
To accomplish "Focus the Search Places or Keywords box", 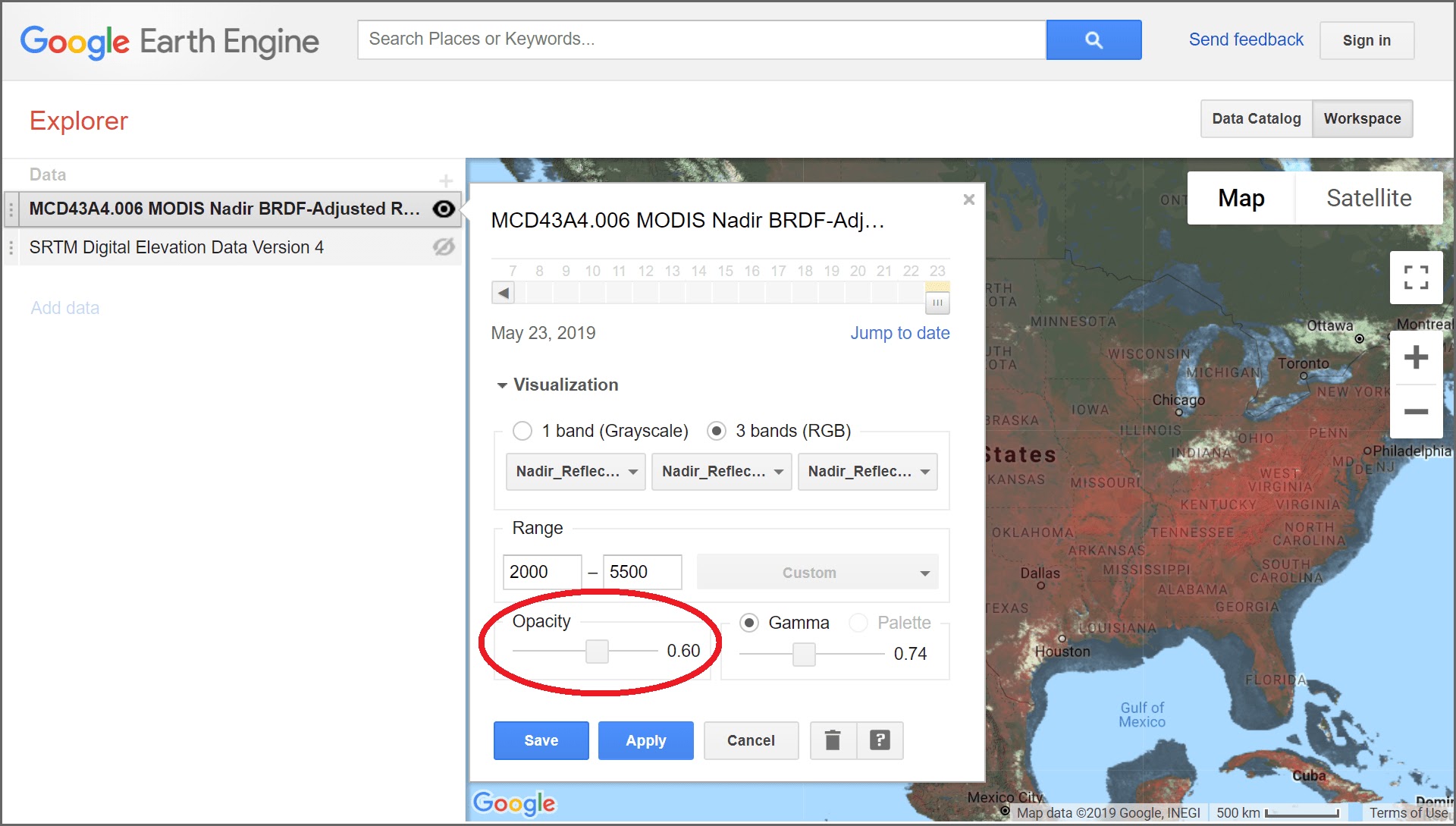I will 701,39.
